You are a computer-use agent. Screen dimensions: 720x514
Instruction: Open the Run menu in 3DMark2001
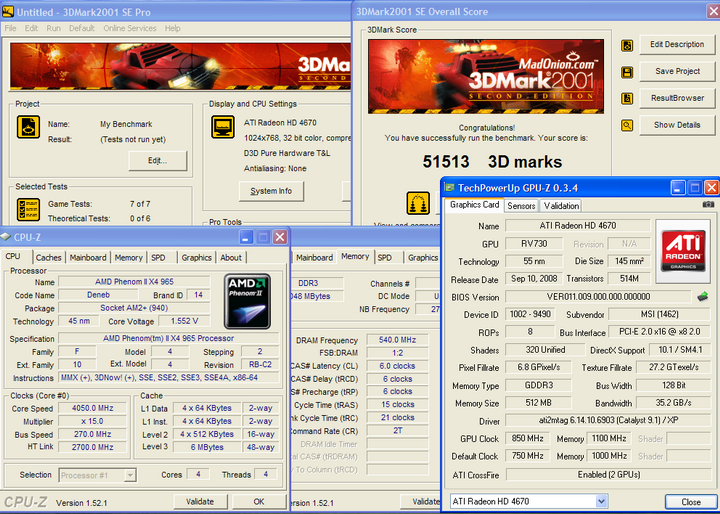click(x=54, y=28)
